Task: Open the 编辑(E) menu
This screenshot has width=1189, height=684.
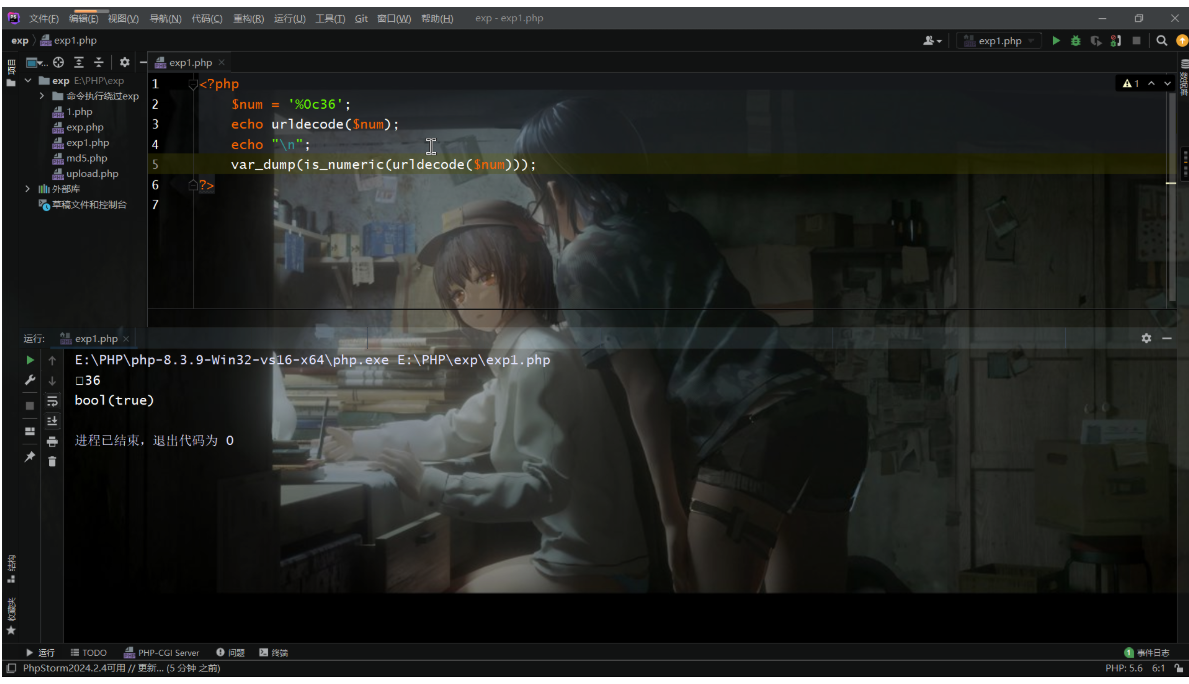Action: [83, 18]
